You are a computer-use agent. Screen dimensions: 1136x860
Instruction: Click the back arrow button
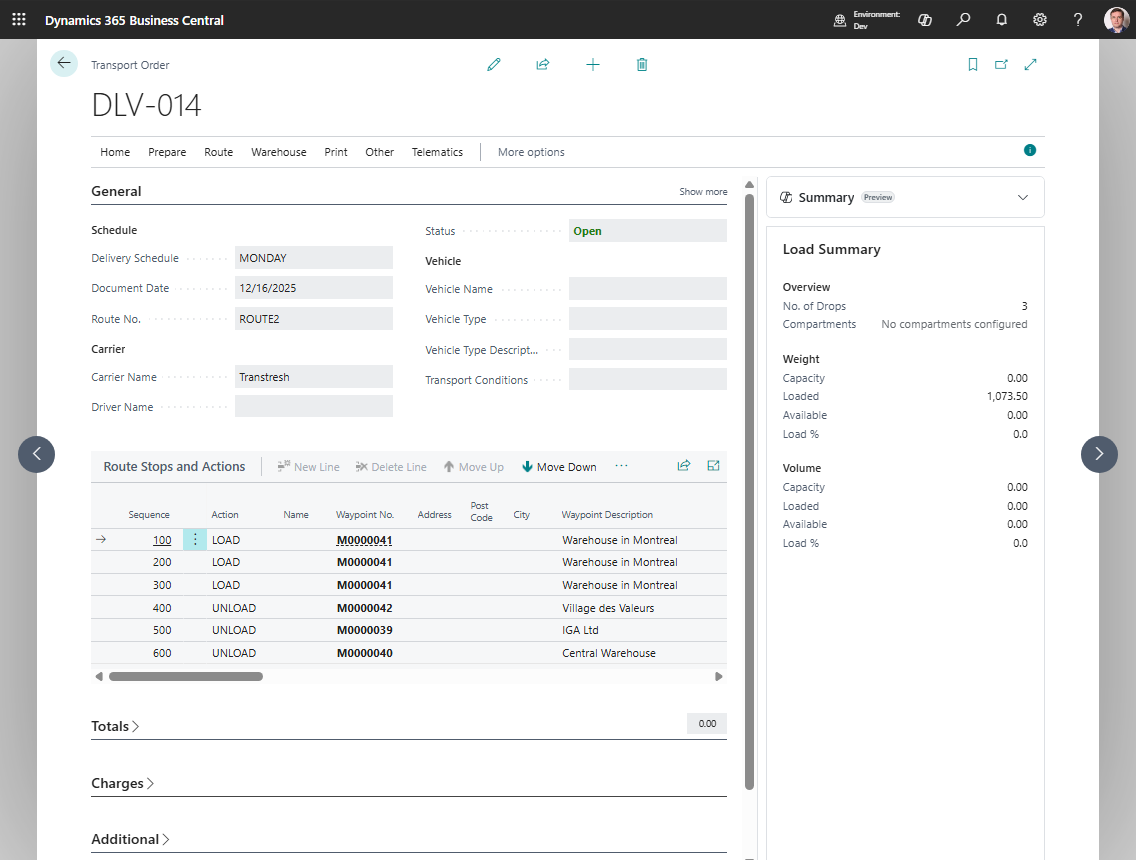click(64, 63)
